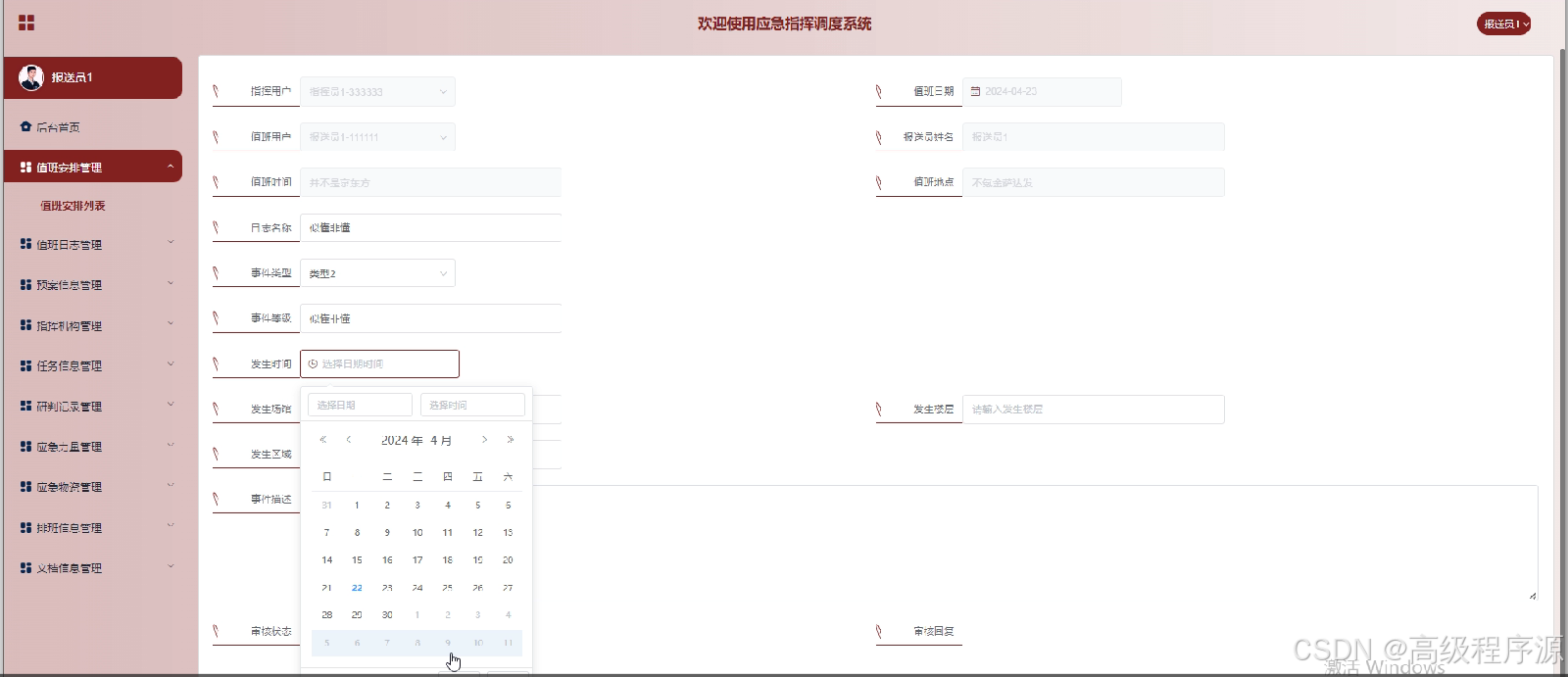Click the grid icon beside 指挥机构管理
1568x677 pixels.
pos(25,325)
